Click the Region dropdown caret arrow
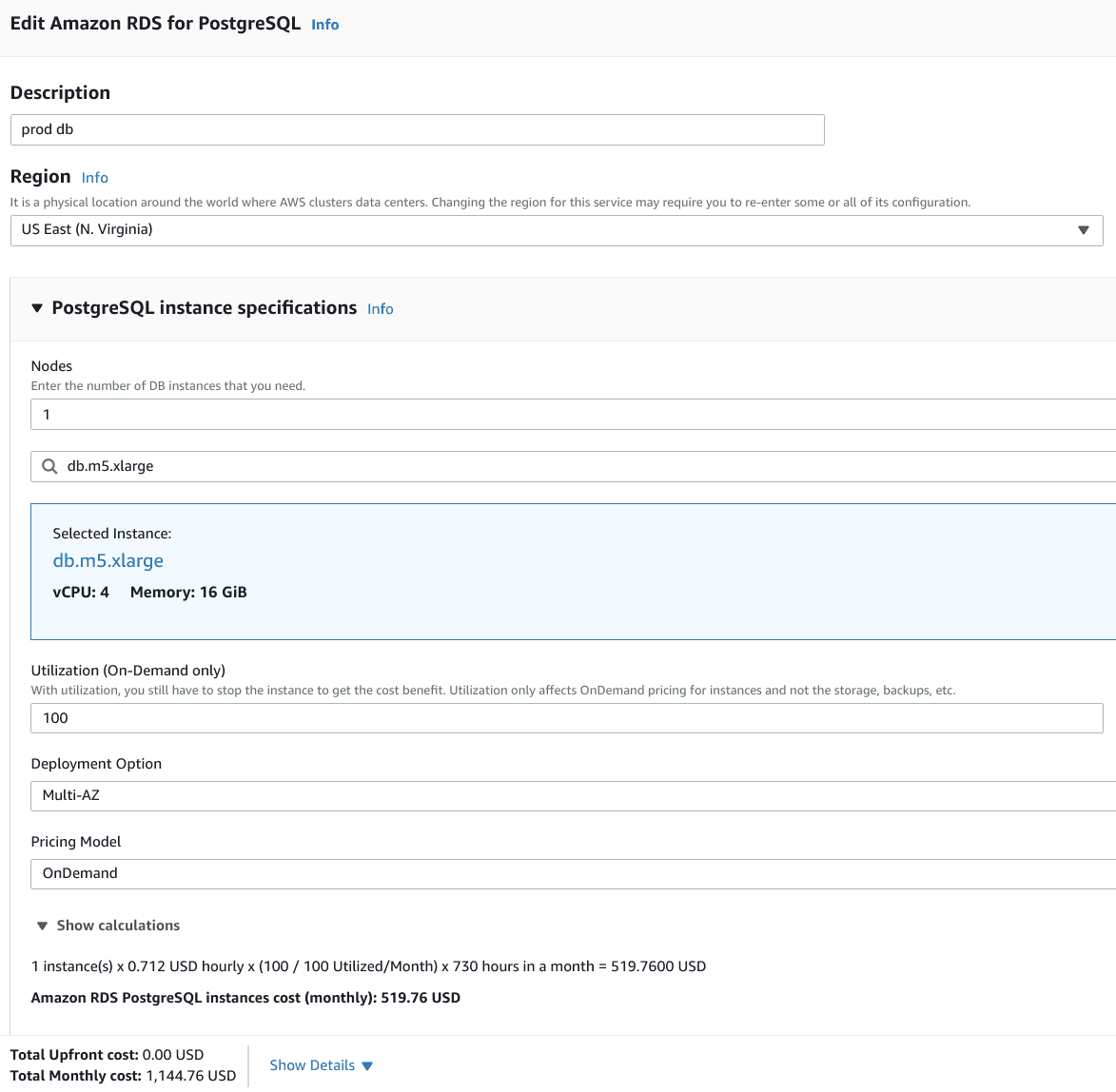The image size is (1116, 1092). click(1083, 230)
